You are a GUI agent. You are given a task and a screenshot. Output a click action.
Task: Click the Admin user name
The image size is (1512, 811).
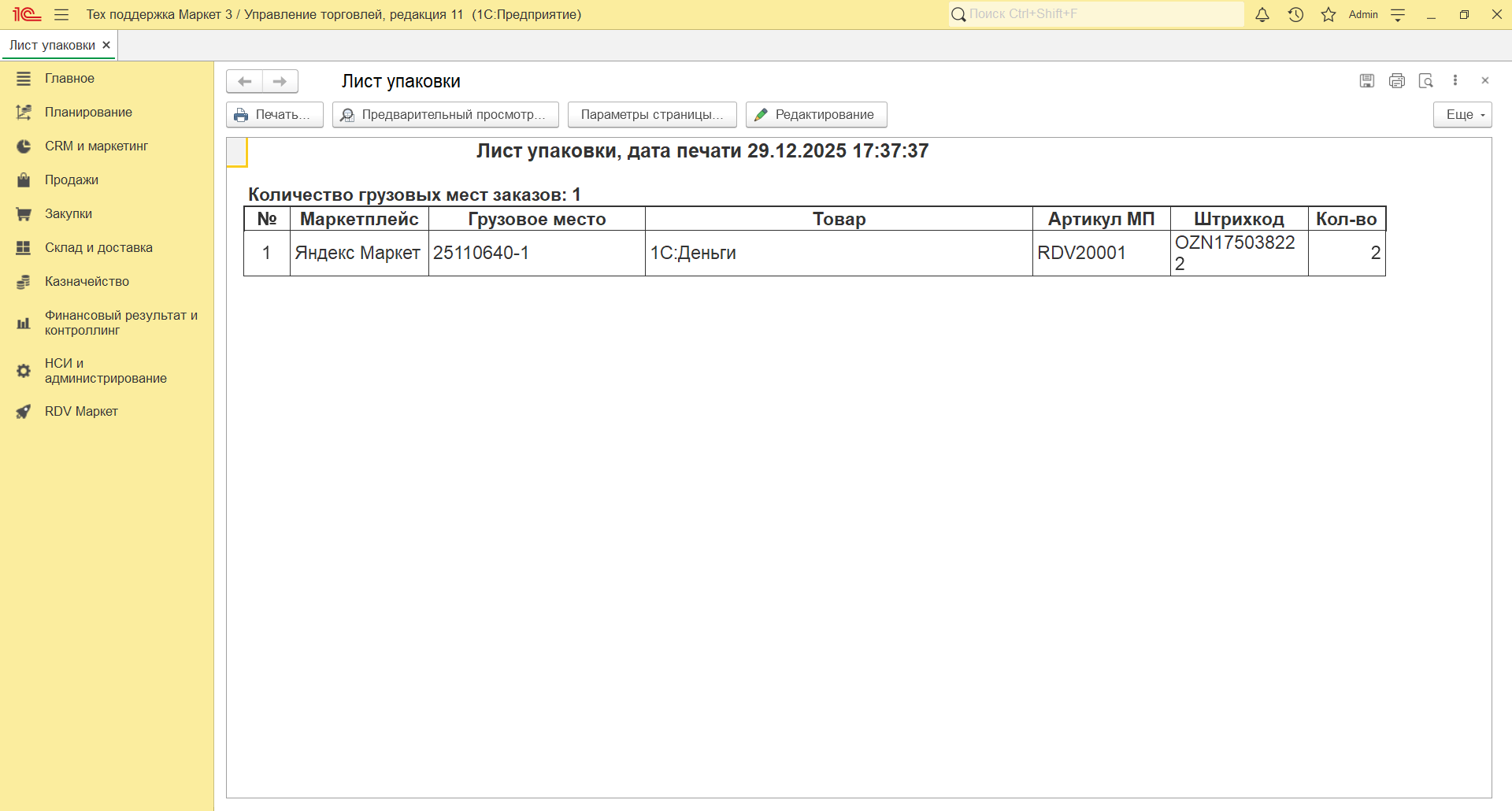pyautogui.click(x=1363, y=15)
